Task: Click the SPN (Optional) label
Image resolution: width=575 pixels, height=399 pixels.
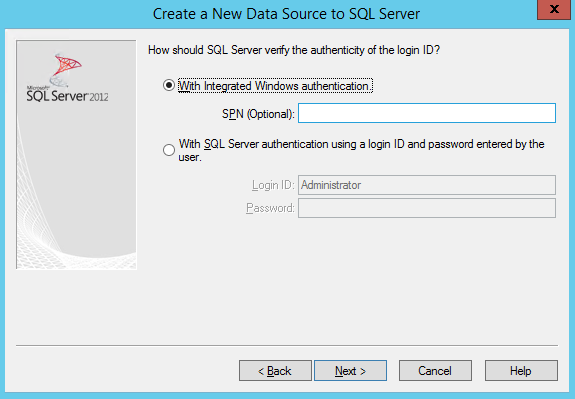Action: pos(258,114)
